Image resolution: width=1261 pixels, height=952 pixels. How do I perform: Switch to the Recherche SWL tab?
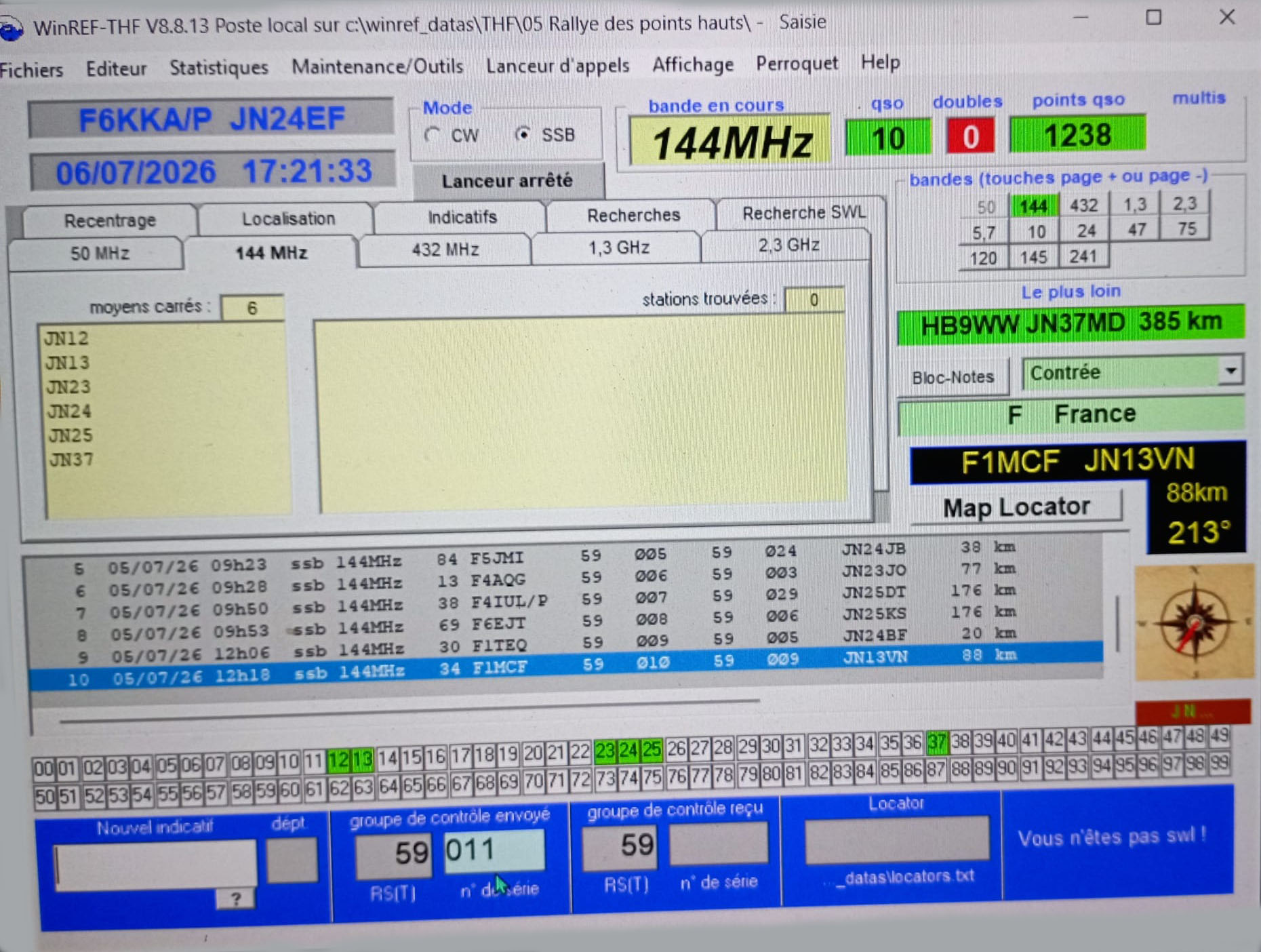pos(803,213)
